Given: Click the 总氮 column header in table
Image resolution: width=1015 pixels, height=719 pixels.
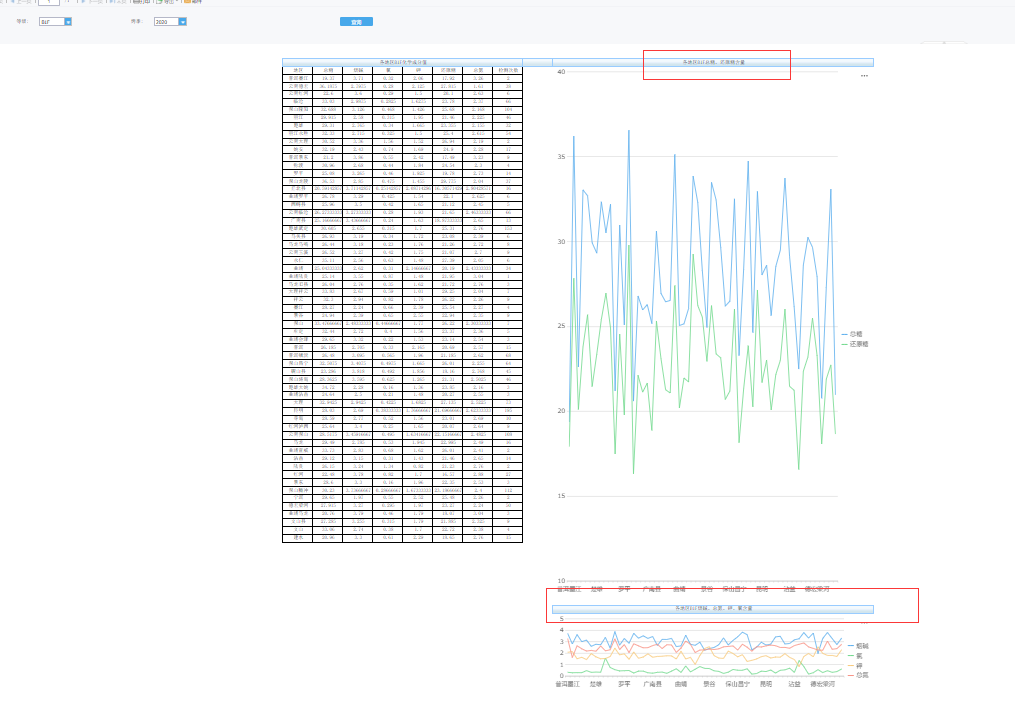Looking at the screenshot, I should (478, 70).
